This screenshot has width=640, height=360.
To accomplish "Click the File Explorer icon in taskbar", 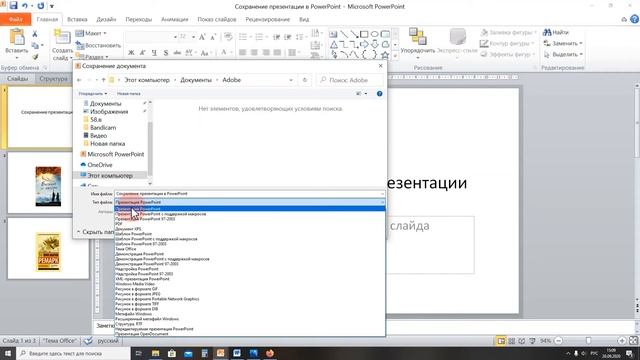I will pos(155,353).
